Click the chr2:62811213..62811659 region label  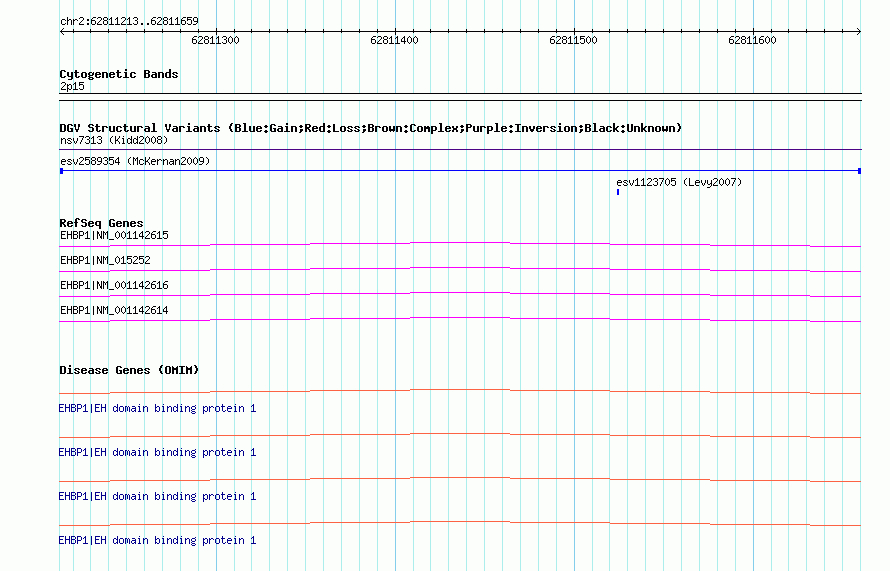(x=129, y=22)
